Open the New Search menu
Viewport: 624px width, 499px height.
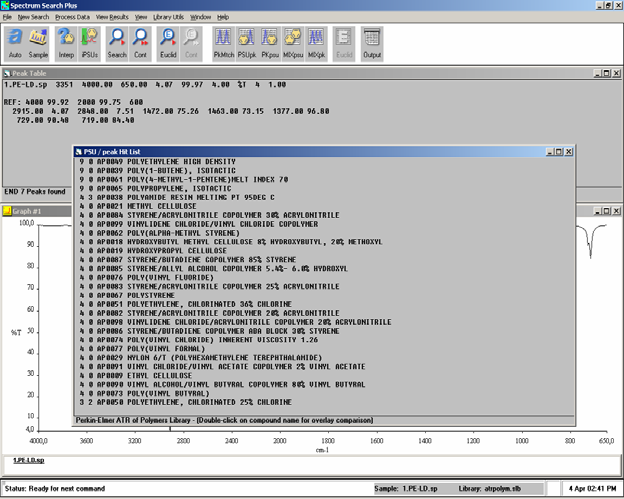[x=33, y=17]
